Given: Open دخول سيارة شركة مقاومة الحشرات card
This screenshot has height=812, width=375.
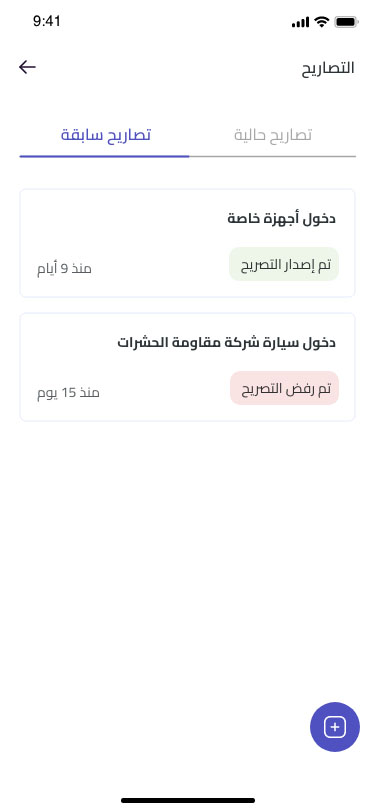Looking at the screenshot, I should tap(188, 367).
